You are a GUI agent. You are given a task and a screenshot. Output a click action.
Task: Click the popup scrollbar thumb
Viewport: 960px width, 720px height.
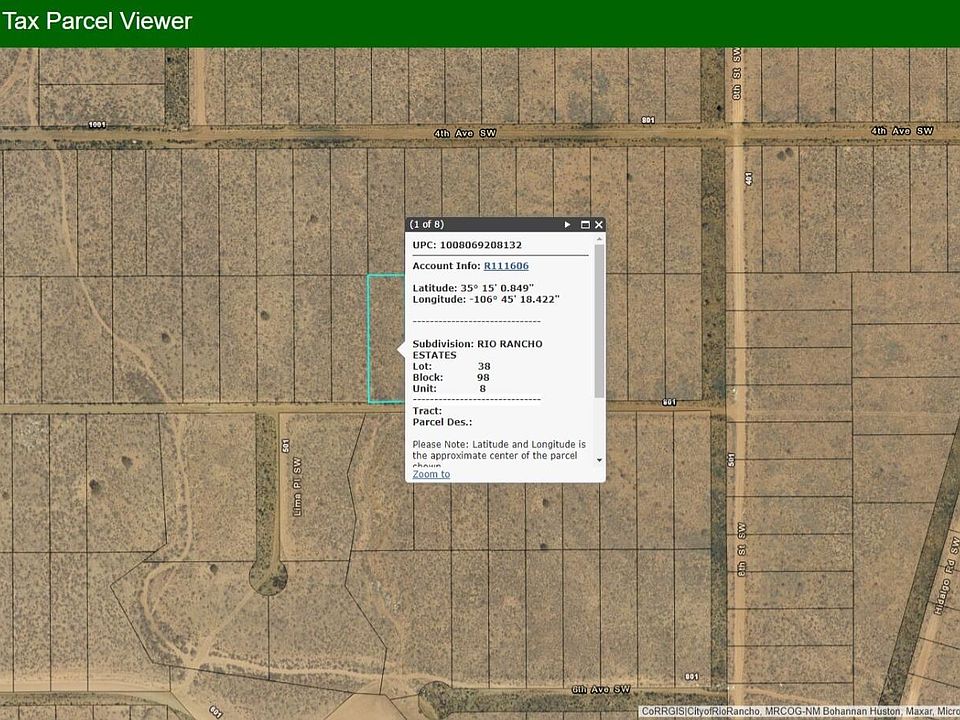tap(599, 320)
